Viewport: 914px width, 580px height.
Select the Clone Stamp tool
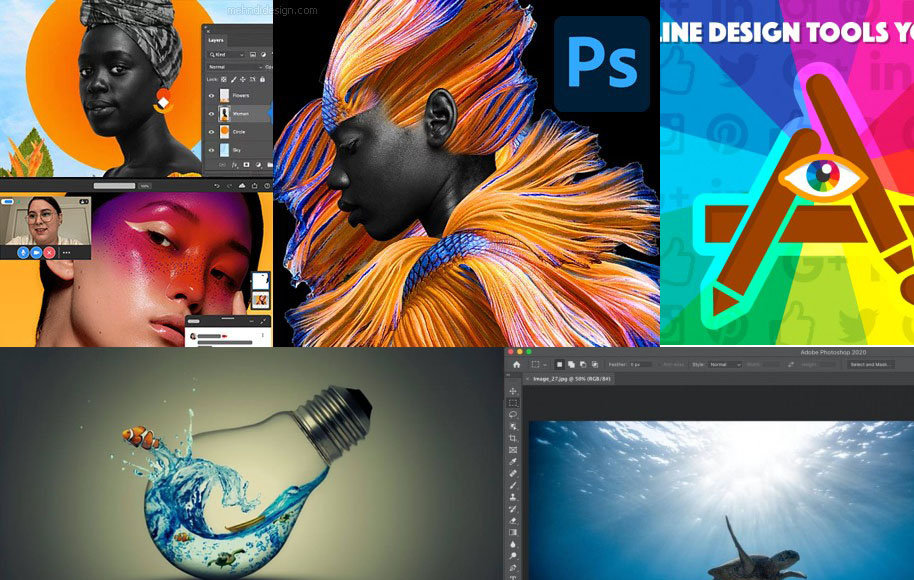(x=513, y=497)
